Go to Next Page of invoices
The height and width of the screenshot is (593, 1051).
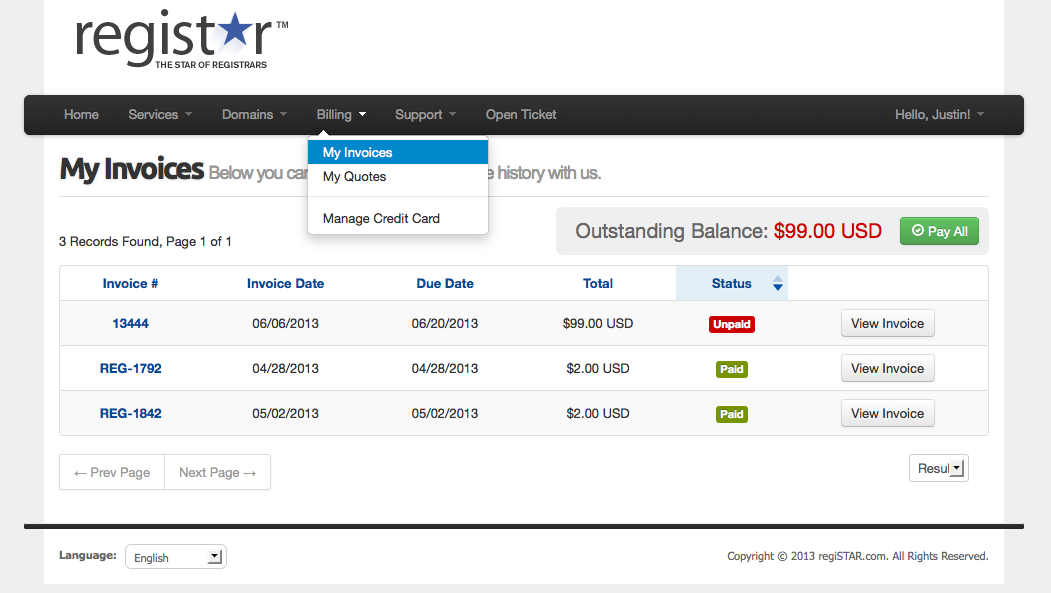tap(217, 473)
